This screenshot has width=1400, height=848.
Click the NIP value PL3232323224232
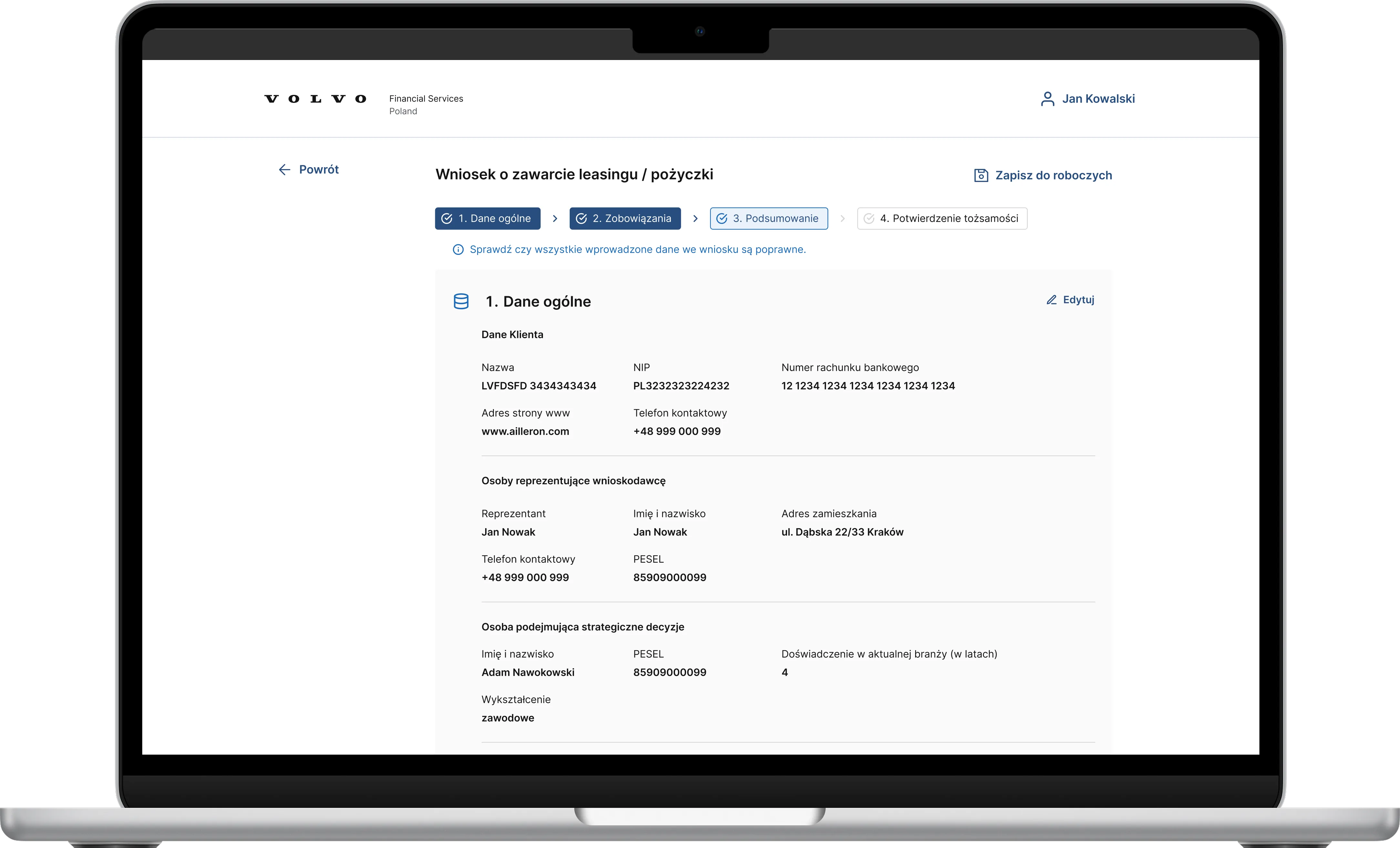[x=681, y=386]
